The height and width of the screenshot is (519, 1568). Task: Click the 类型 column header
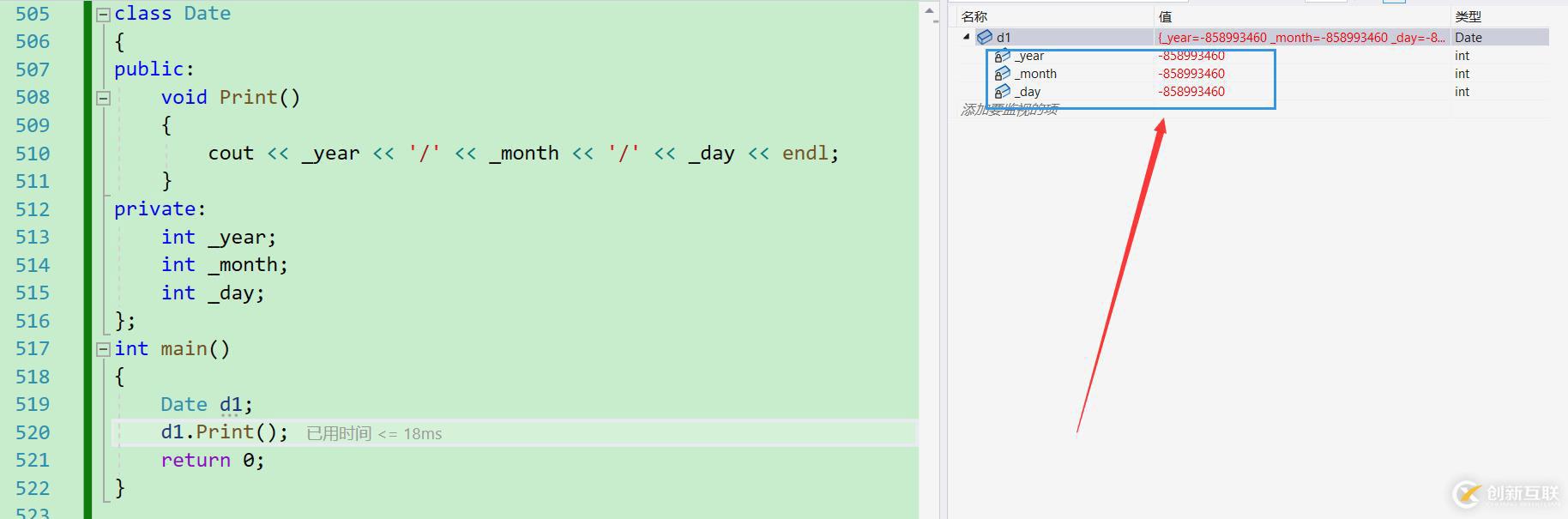pyautogui.click(x=1468, y=16)
